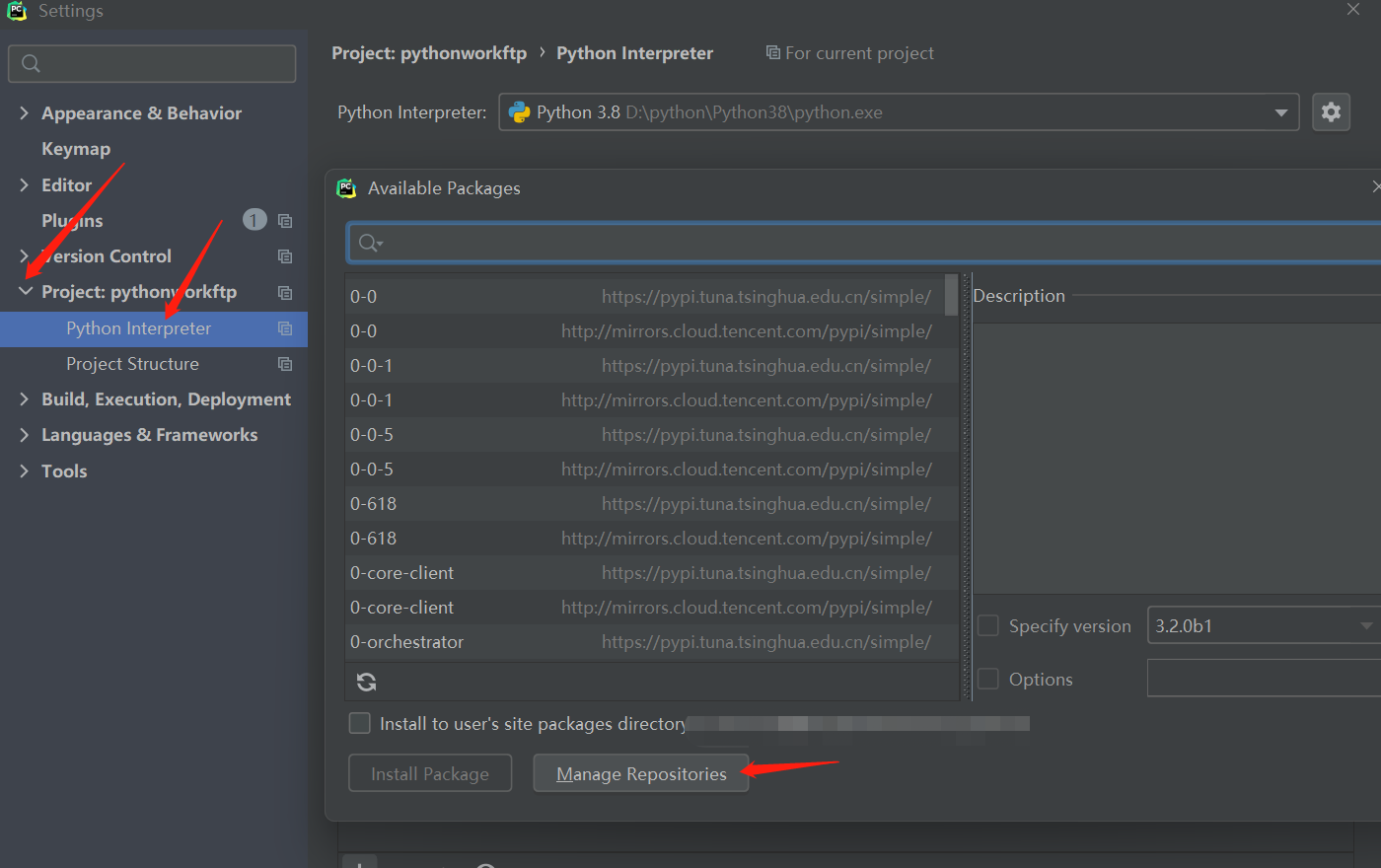1381x868 pixels.
Task: Click the Python logo in the interpreter field
Action: point(519,112)
